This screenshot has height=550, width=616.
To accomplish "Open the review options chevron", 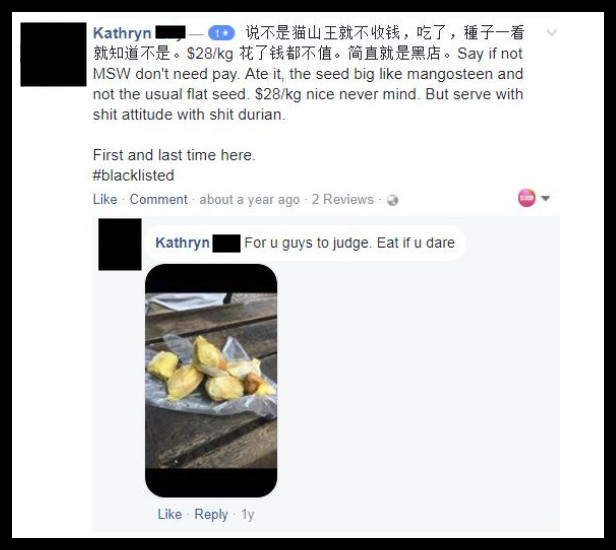I will 552,33.
